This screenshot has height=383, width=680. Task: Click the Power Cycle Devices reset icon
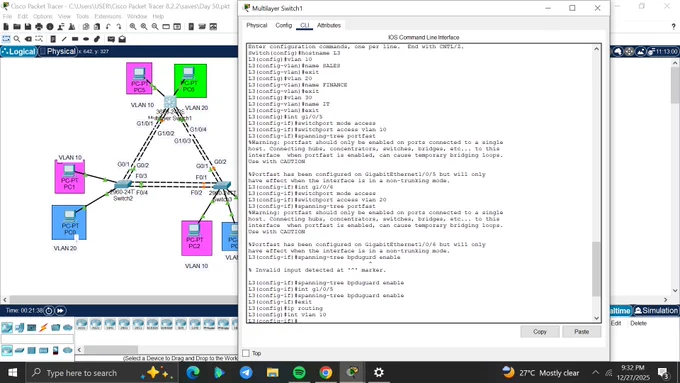49,311
